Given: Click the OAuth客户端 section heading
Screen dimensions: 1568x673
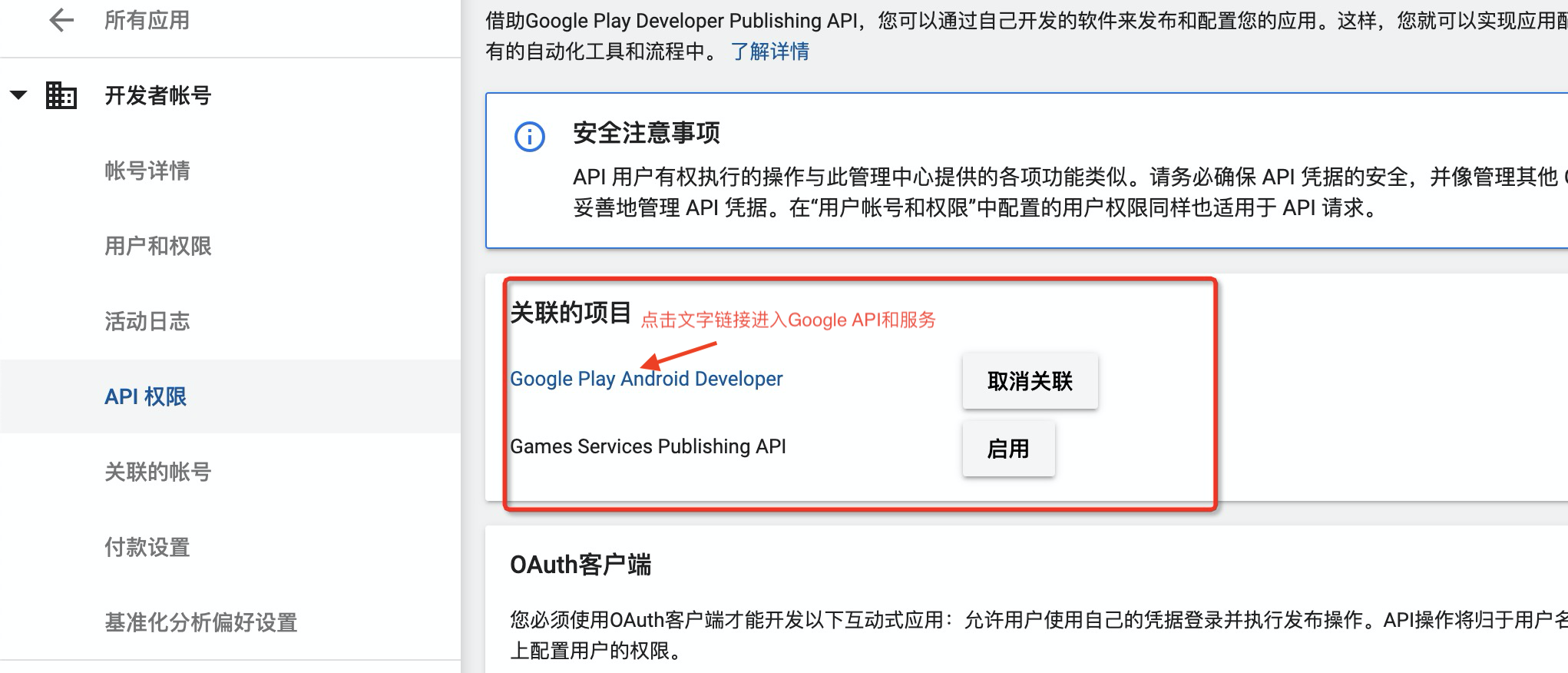Looking at the screenshot, I should click(580, 565).
